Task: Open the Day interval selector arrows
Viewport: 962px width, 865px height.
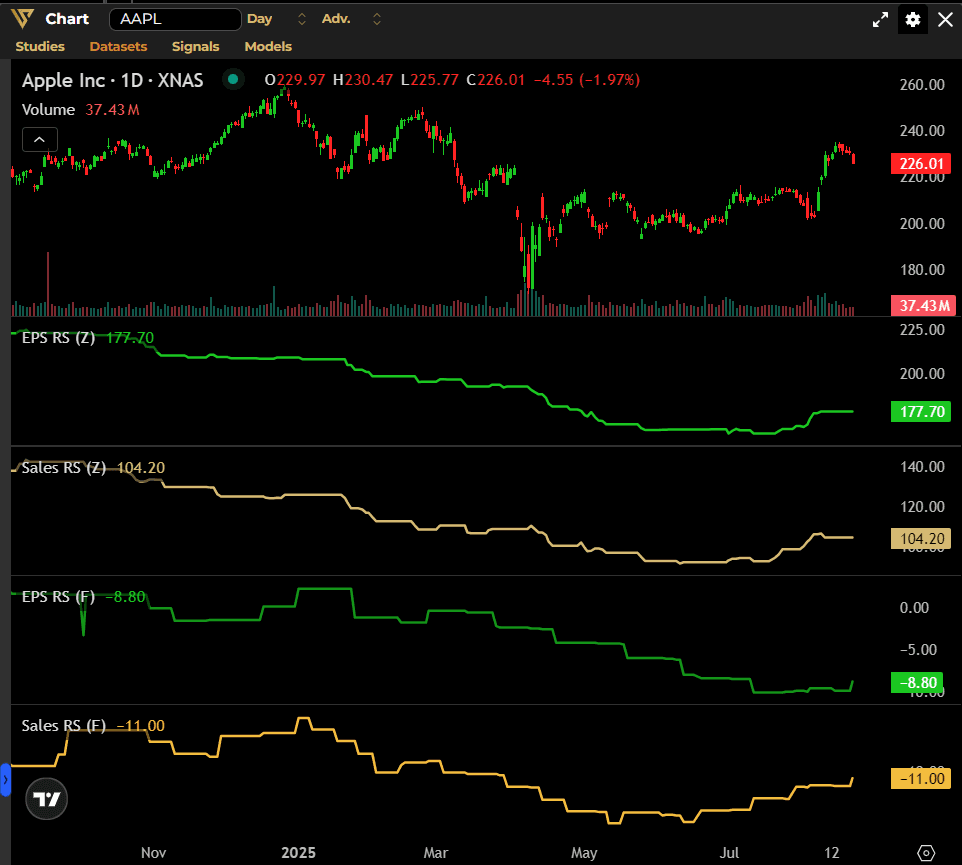Action: pyautogui.click(x=301, y=19)
